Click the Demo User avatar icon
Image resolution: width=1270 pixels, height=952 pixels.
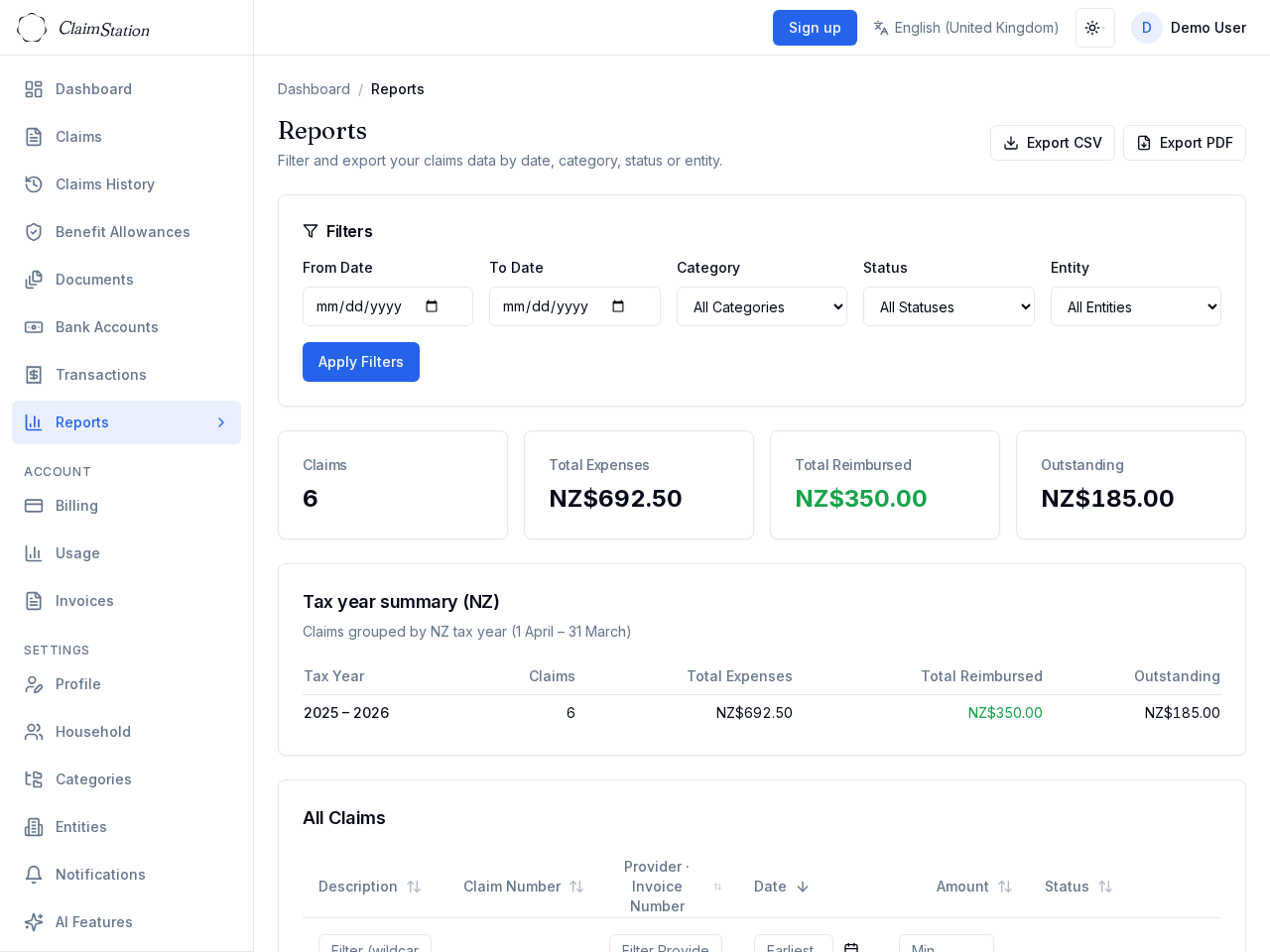pos(1146,28)
